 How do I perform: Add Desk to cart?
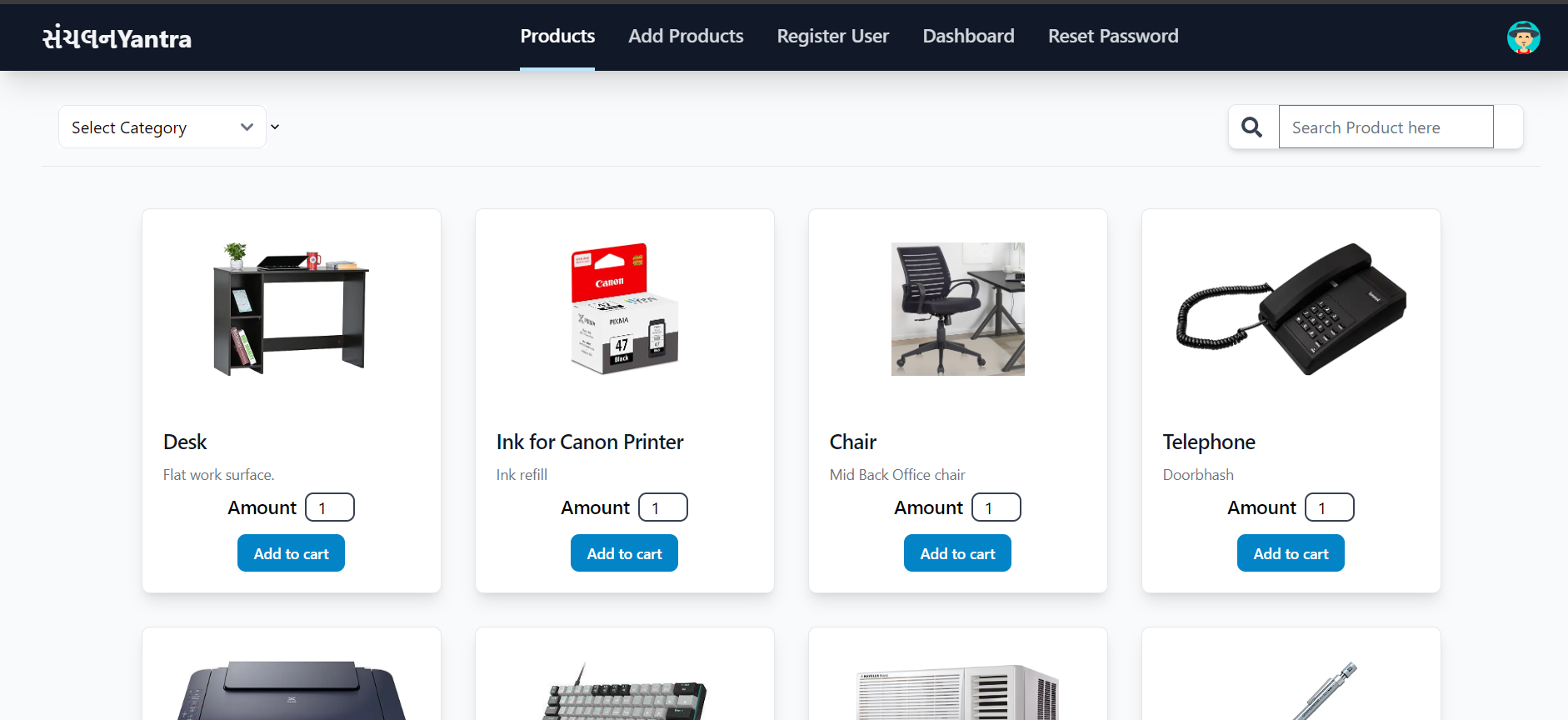291,553
